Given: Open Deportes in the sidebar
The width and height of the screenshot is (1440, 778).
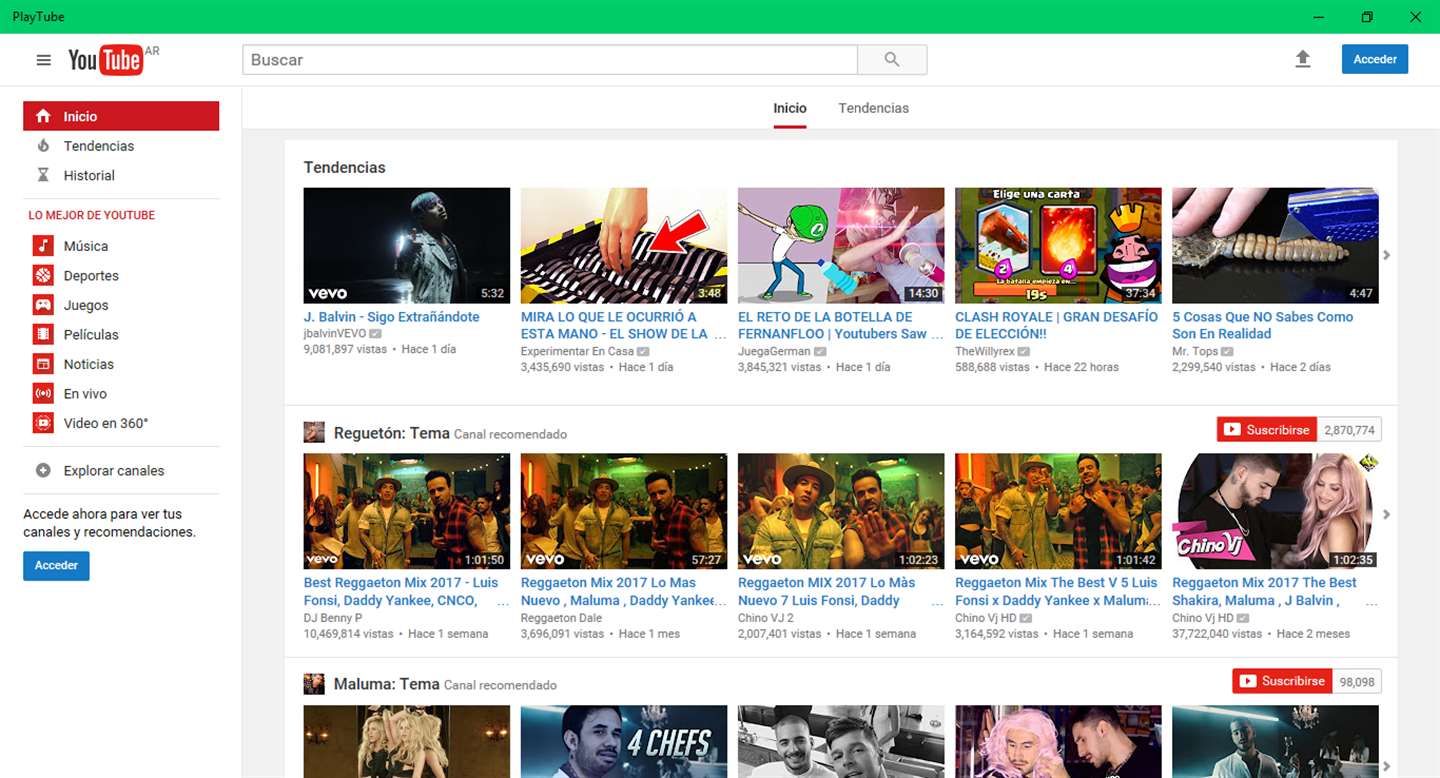Looking at the screenshot, I should 91,275.
